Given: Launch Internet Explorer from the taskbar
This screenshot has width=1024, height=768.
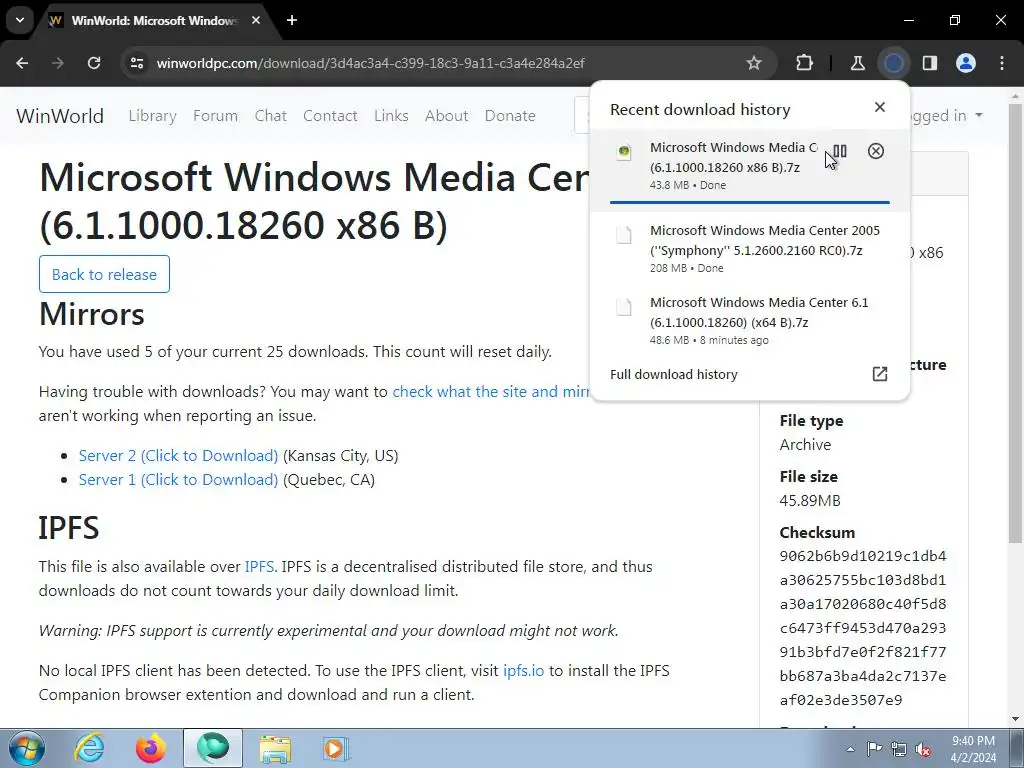Looking at the screenshot, I should pos(89,748).
